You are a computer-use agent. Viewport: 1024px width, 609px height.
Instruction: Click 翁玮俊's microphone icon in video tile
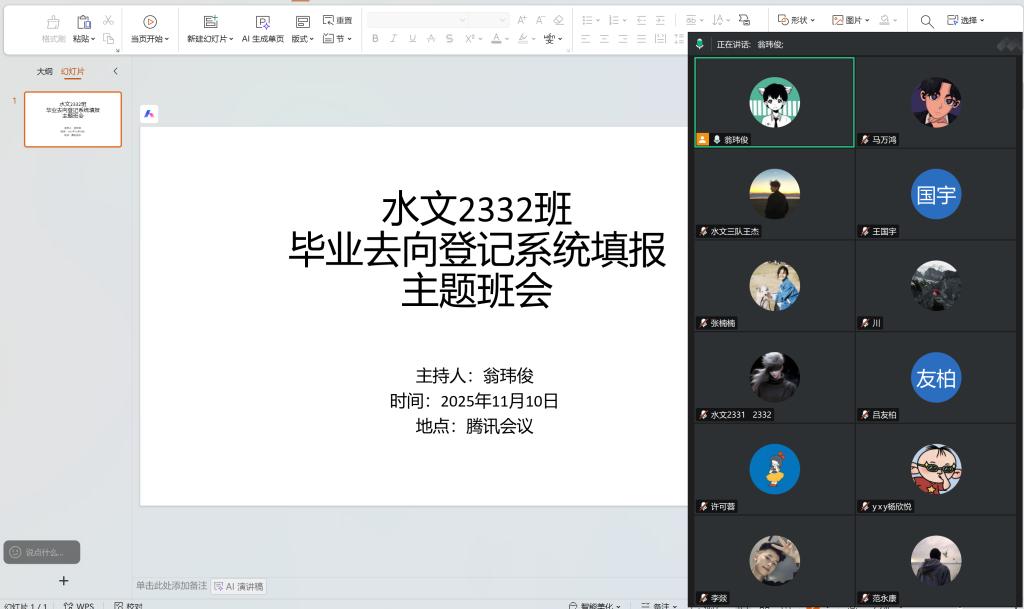717,140
